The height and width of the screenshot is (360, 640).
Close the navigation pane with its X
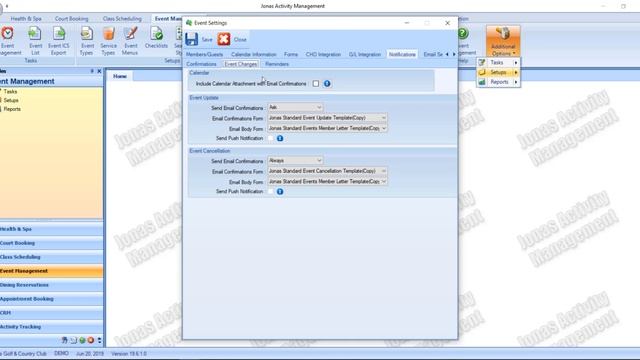tap(99, 71)
